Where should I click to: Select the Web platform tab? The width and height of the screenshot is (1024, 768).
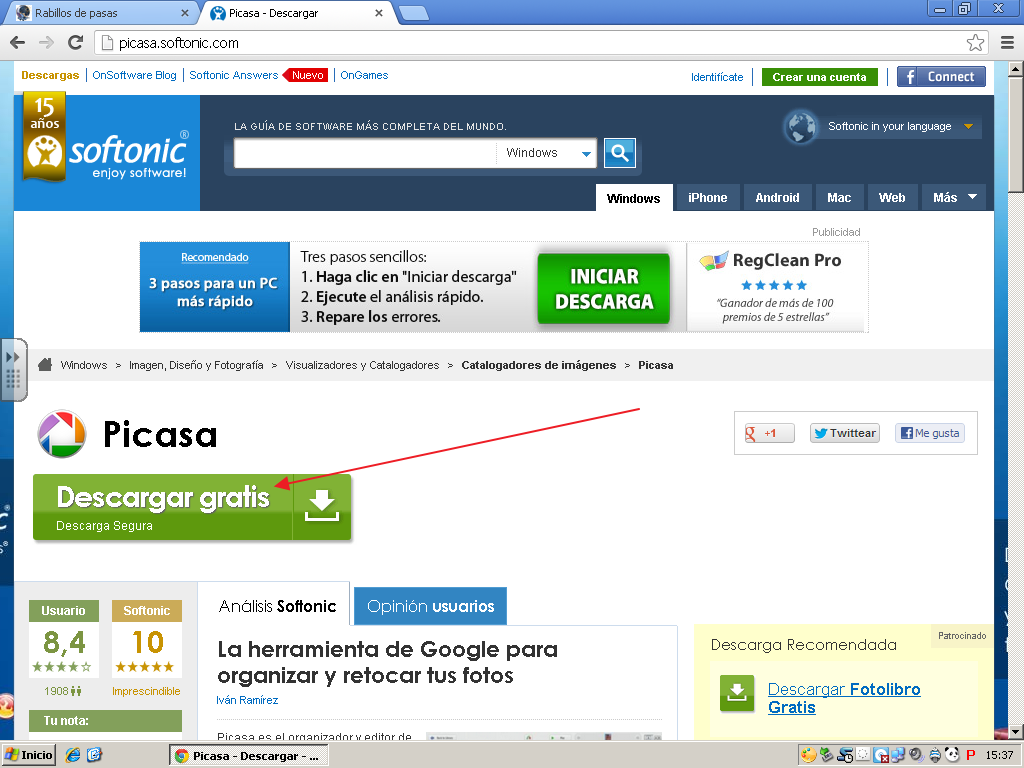892,197
